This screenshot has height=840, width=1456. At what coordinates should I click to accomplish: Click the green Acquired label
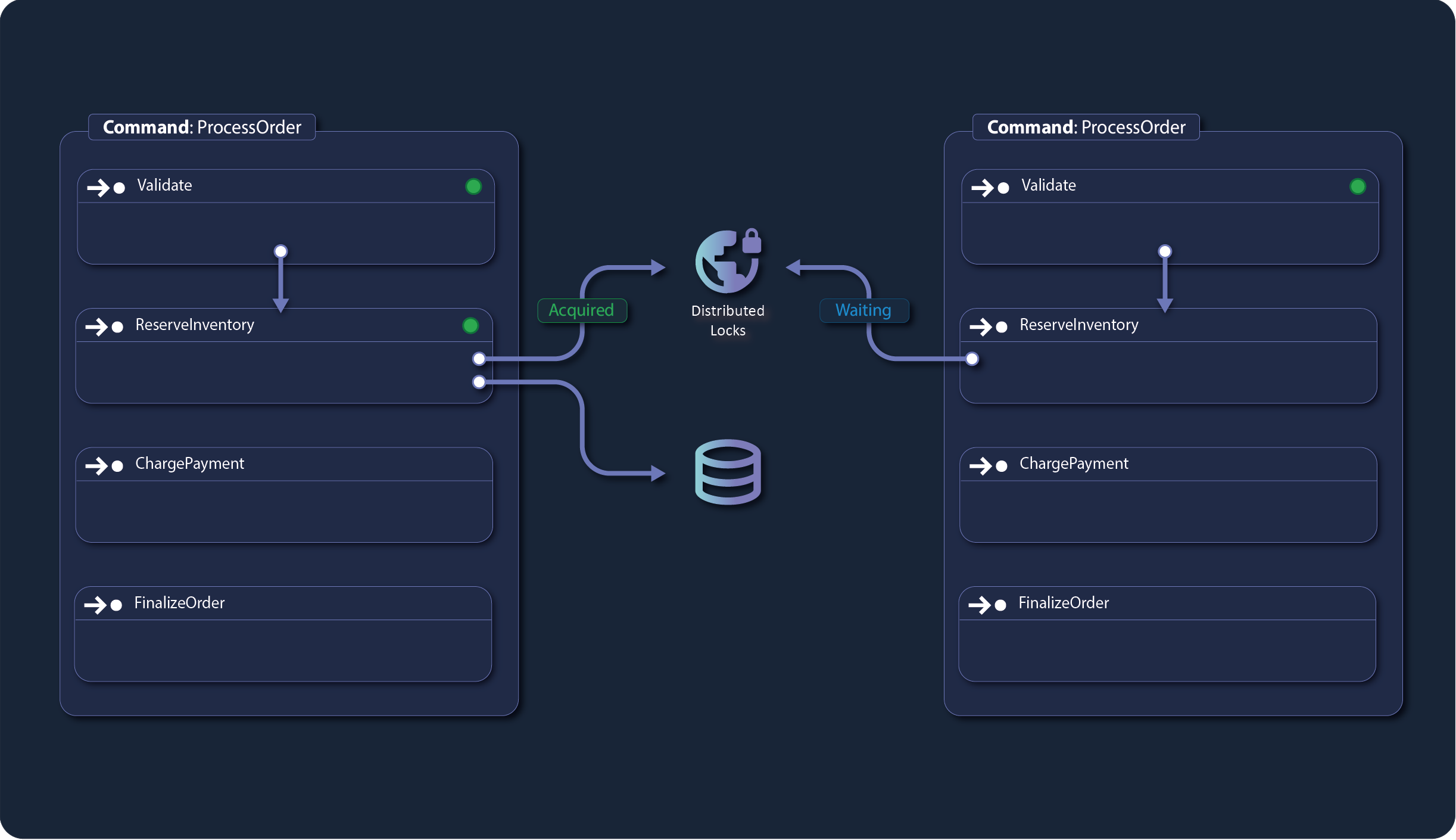(x=581, y=310)
